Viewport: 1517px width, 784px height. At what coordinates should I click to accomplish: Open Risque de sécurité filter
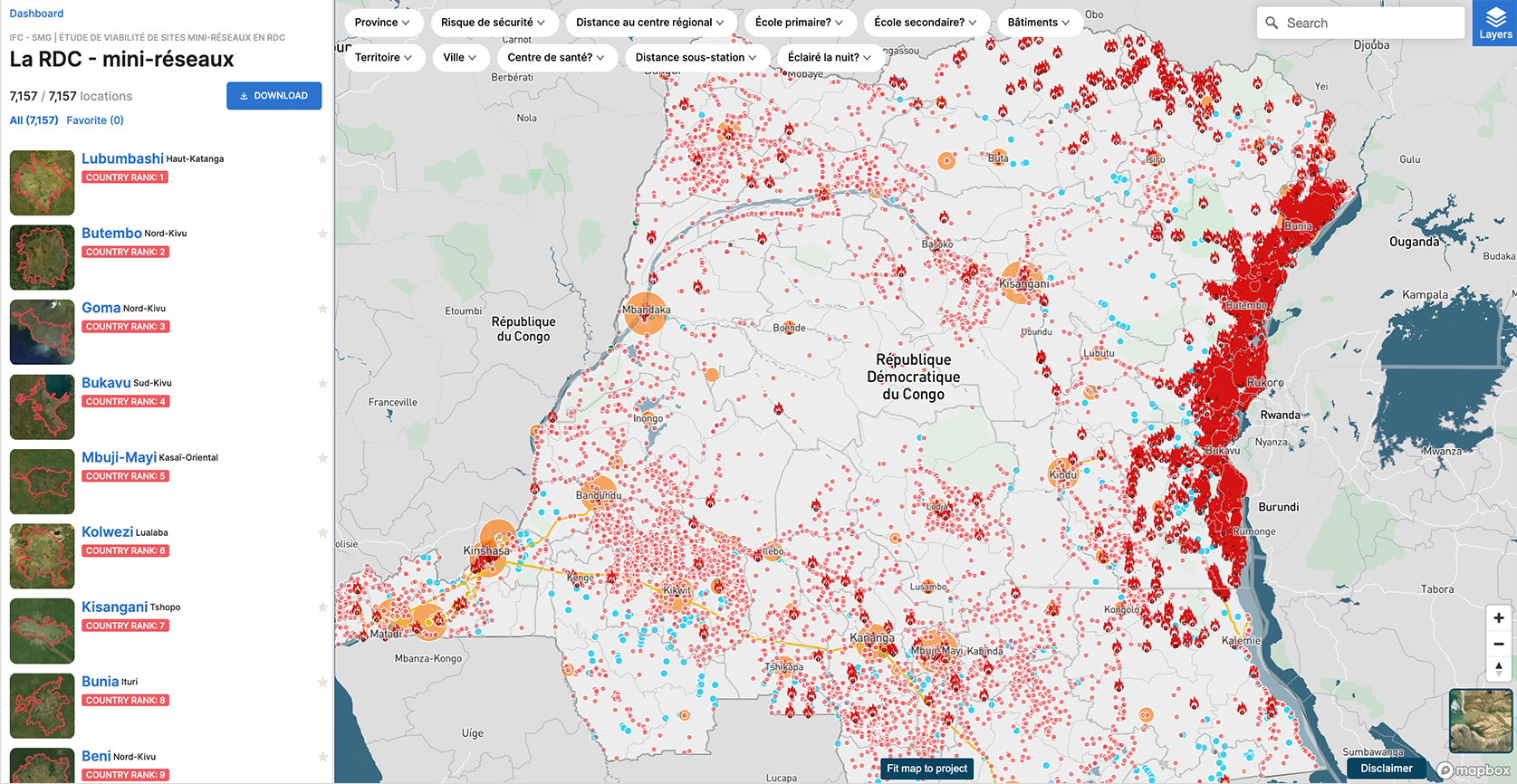493,23
